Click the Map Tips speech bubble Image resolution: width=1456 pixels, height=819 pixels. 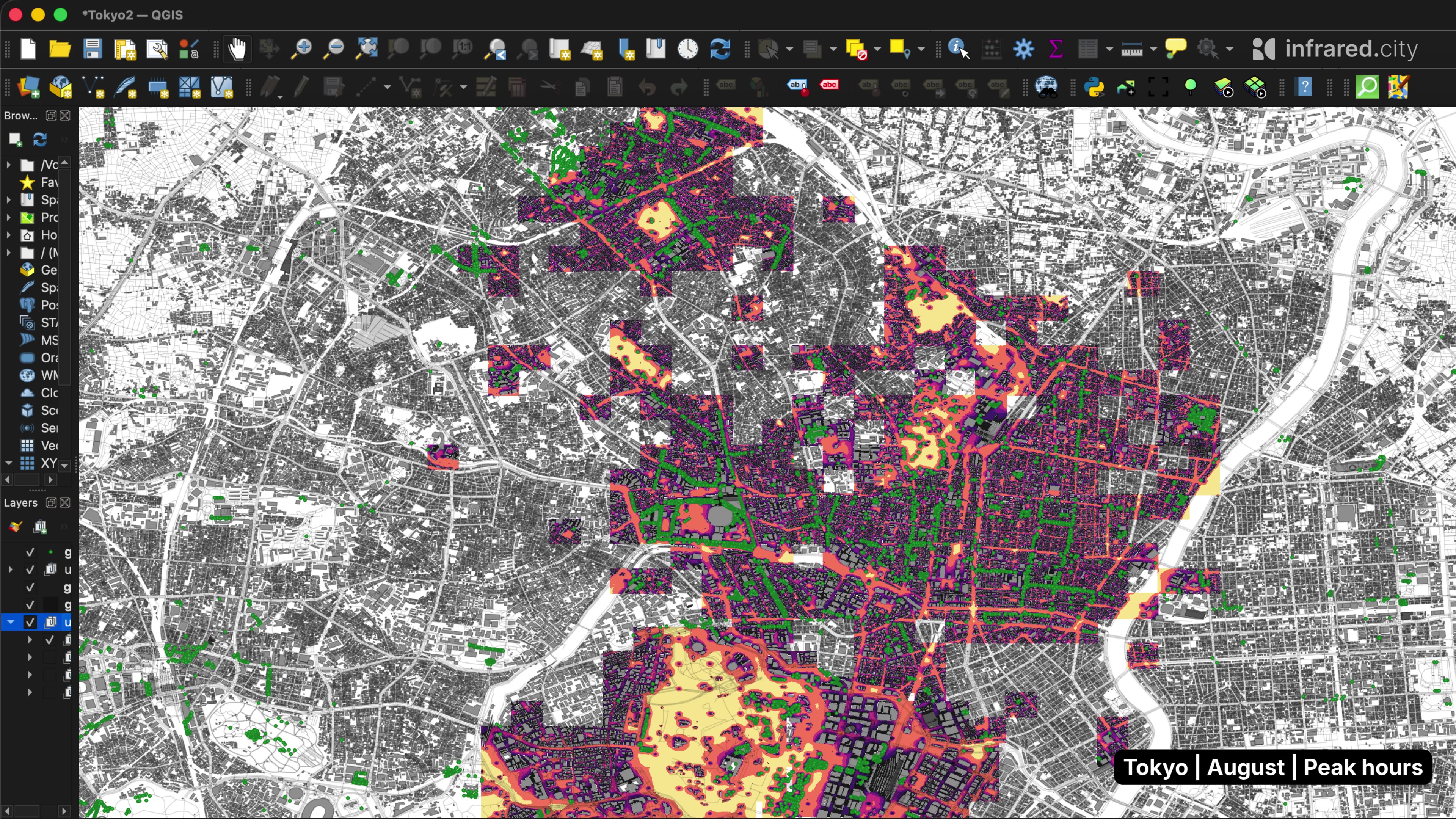click(x=1176, y=49)
